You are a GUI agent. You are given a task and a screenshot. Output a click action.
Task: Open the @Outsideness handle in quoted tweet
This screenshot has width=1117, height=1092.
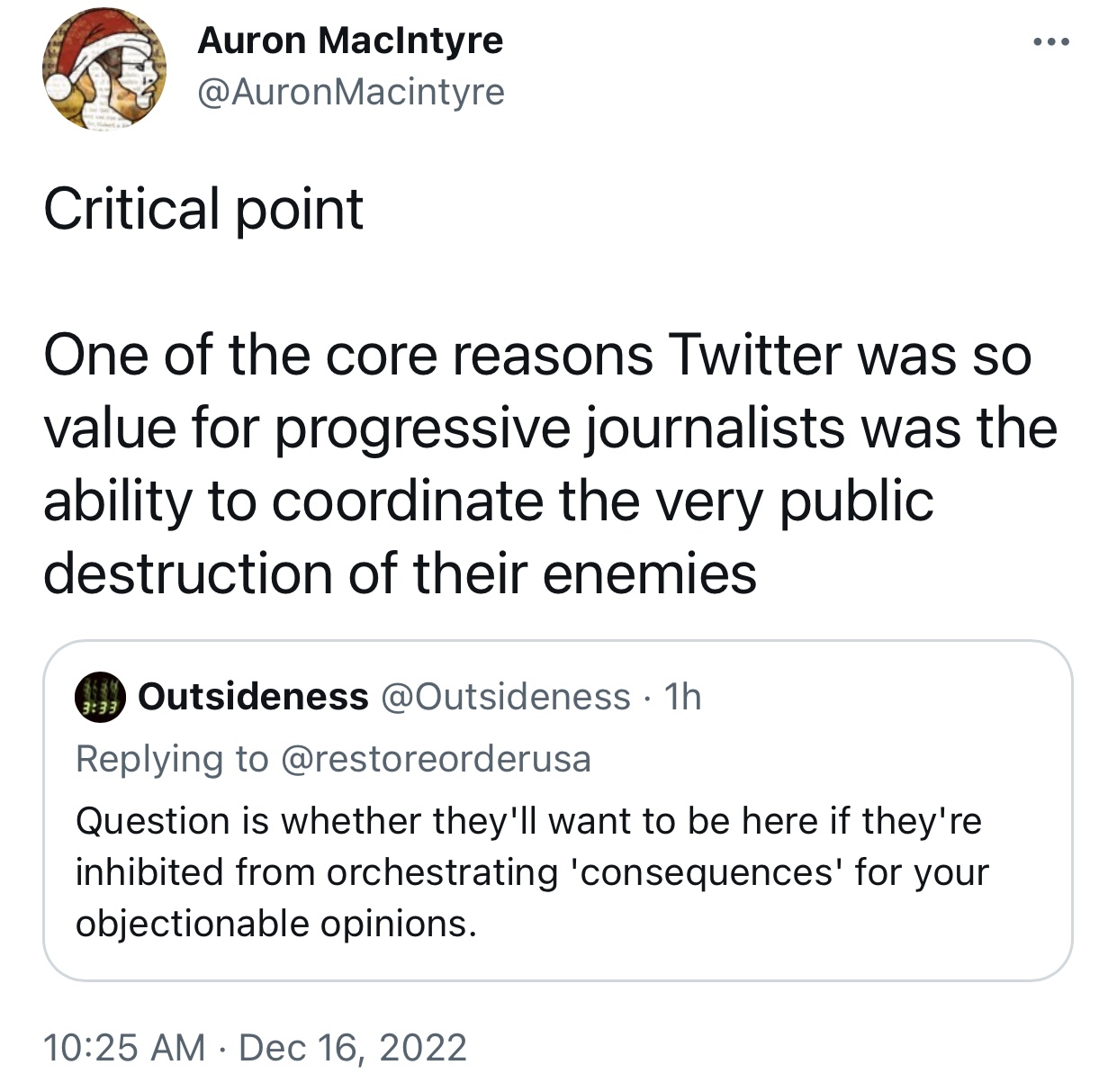click(x=506, y=696)
